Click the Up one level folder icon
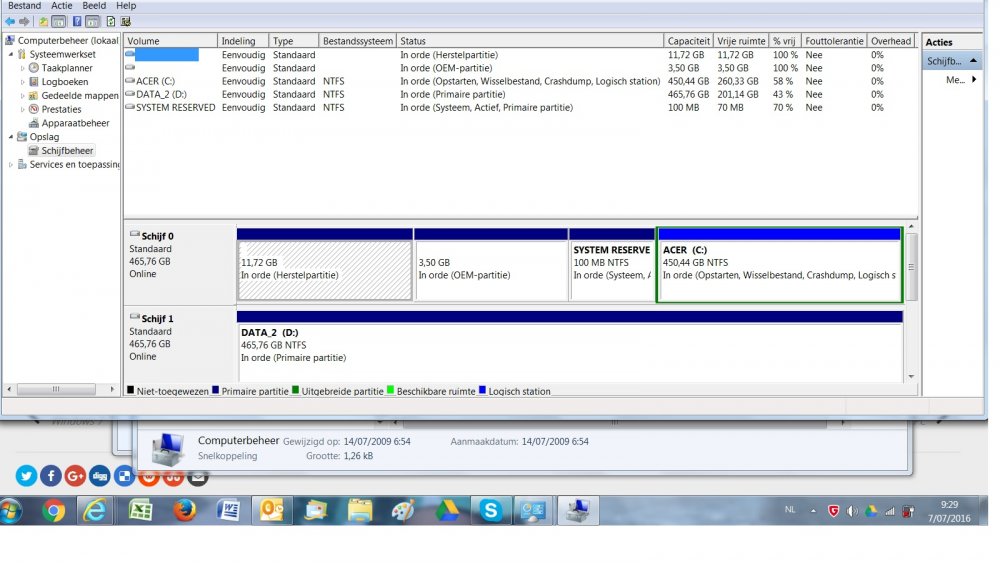The width and height of the screenshot is (1000, 563). click(43, 21)
